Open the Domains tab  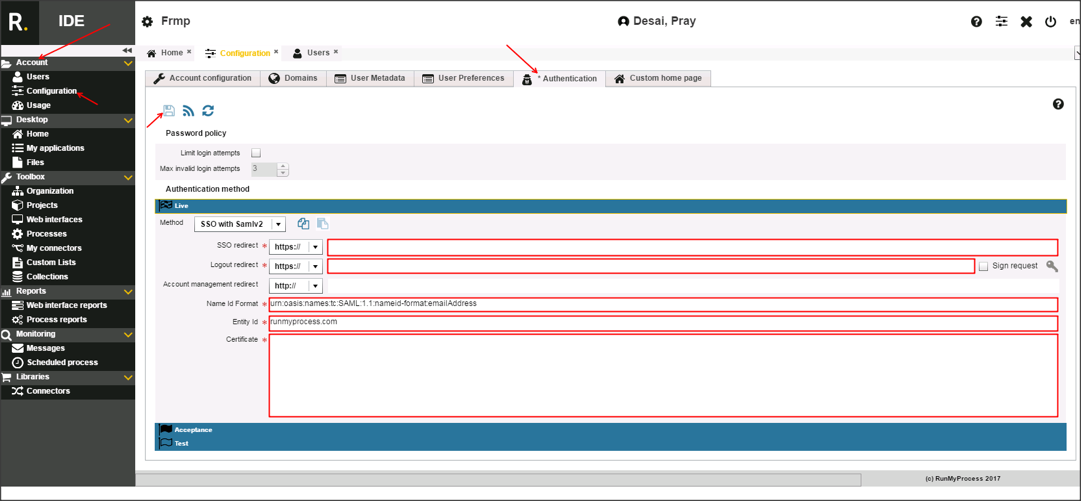293,78
